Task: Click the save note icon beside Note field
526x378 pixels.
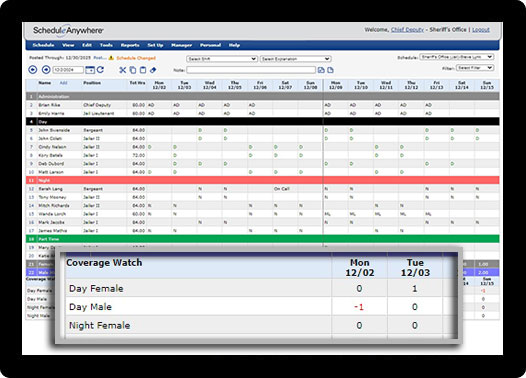Action: (x=321, y=70)
